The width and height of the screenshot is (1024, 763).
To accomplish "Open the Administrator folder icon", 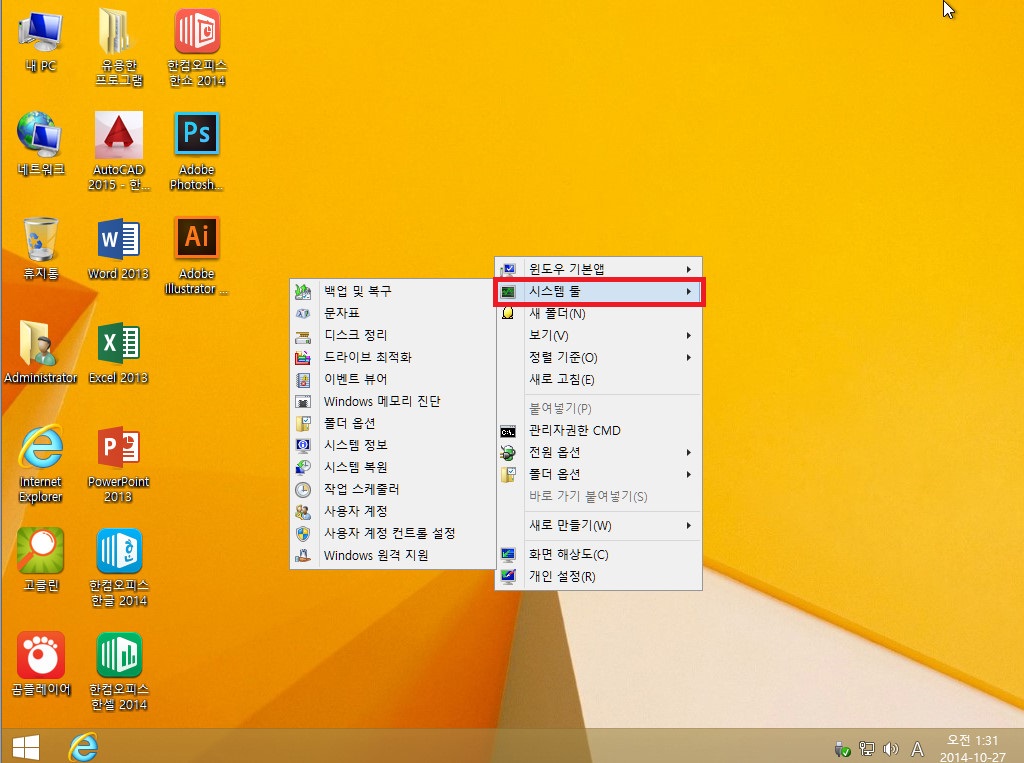I will [x=40, y=351].
